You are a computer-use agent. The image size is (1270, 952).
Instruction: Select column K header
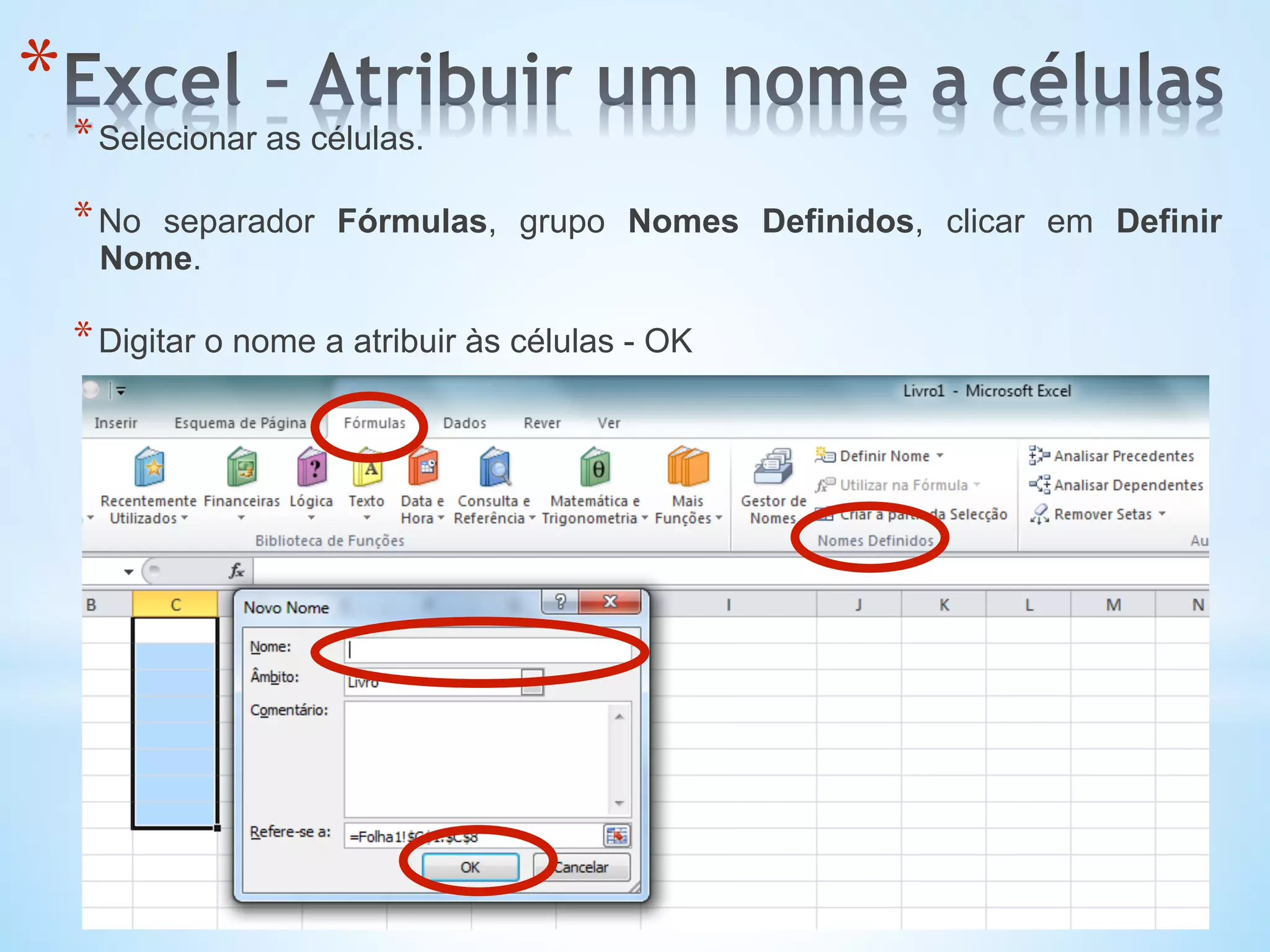pyautogui.click(x=944, y=604)
